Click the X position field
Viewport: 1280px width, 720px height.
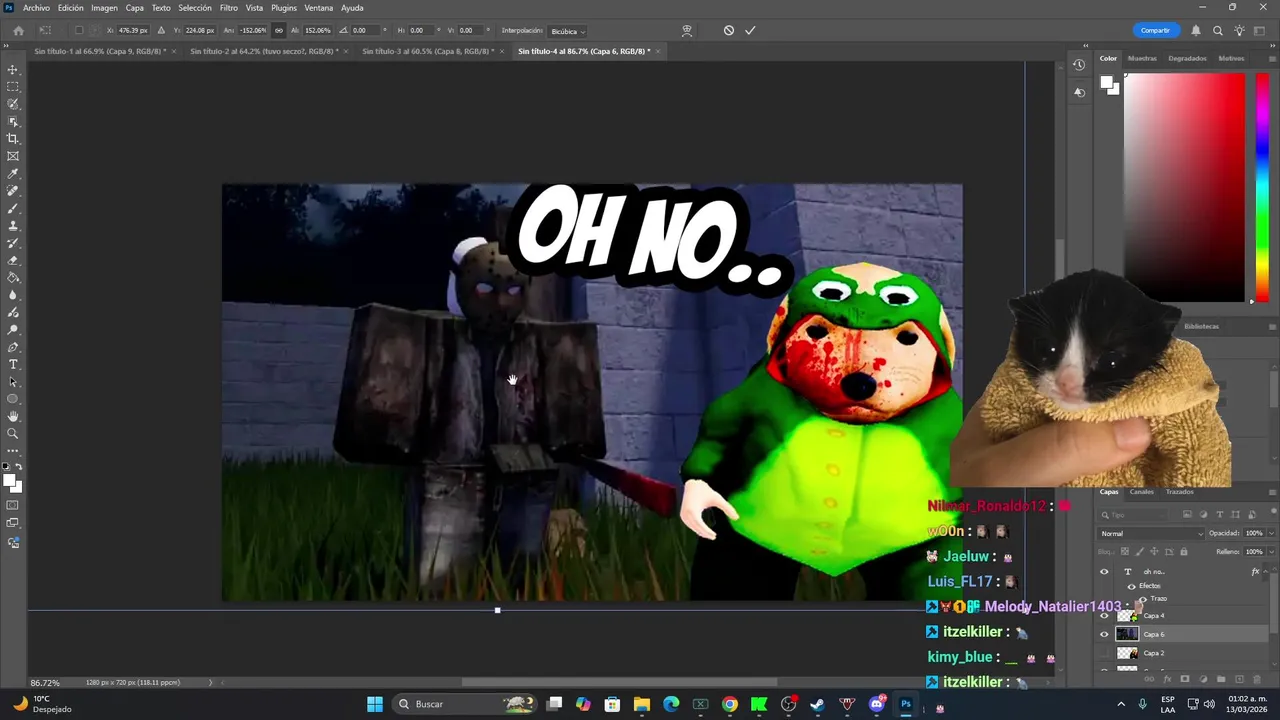(134, 30)
